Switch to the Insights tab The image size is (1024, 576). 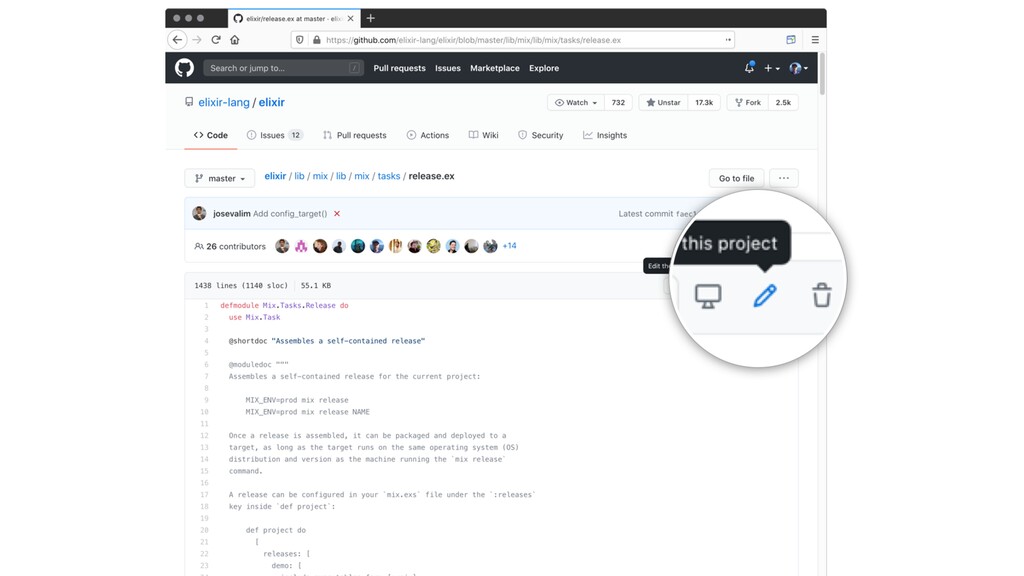(605, 135)
